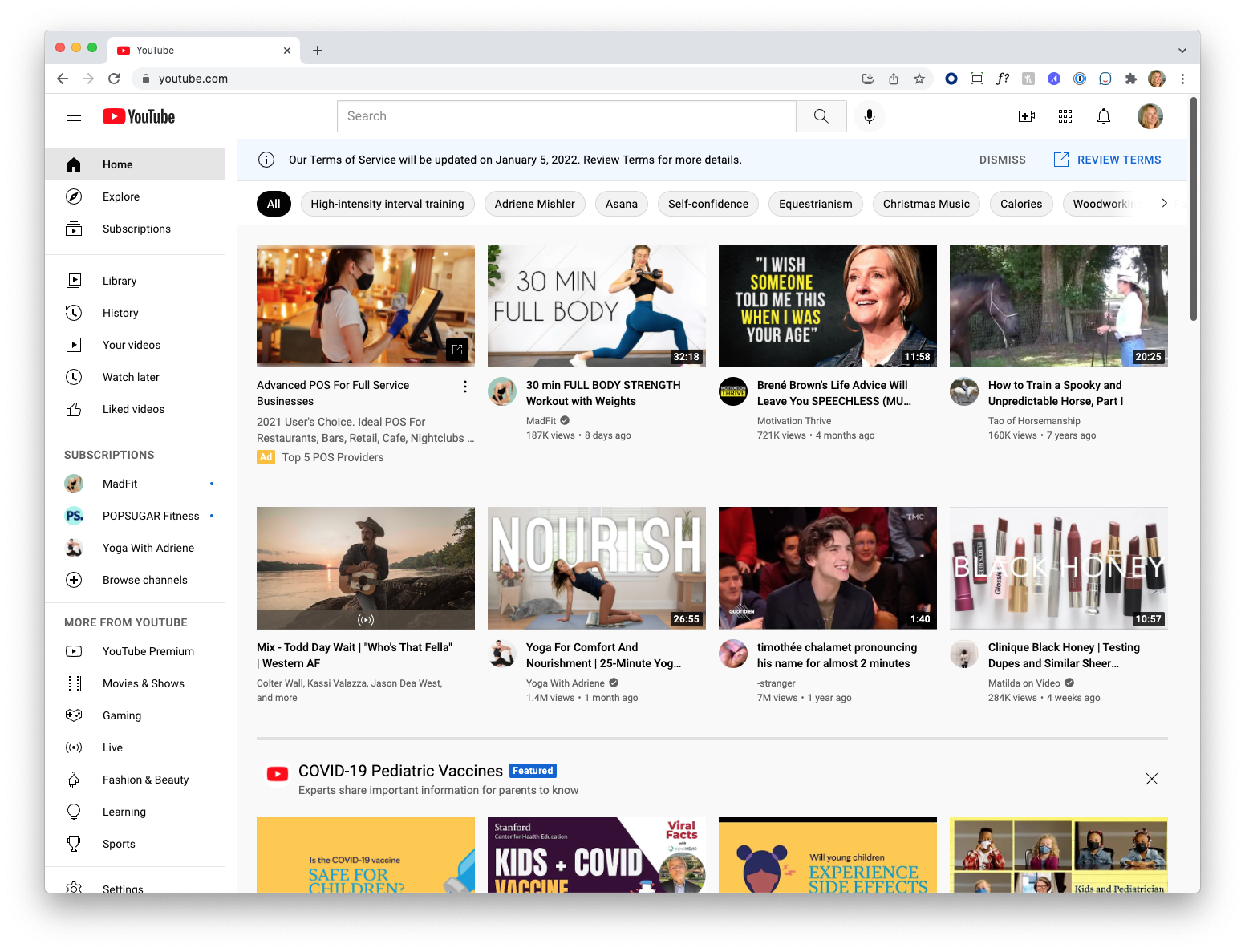
Task: Expand filter chips with right arrow
Action: point(1164,203)
